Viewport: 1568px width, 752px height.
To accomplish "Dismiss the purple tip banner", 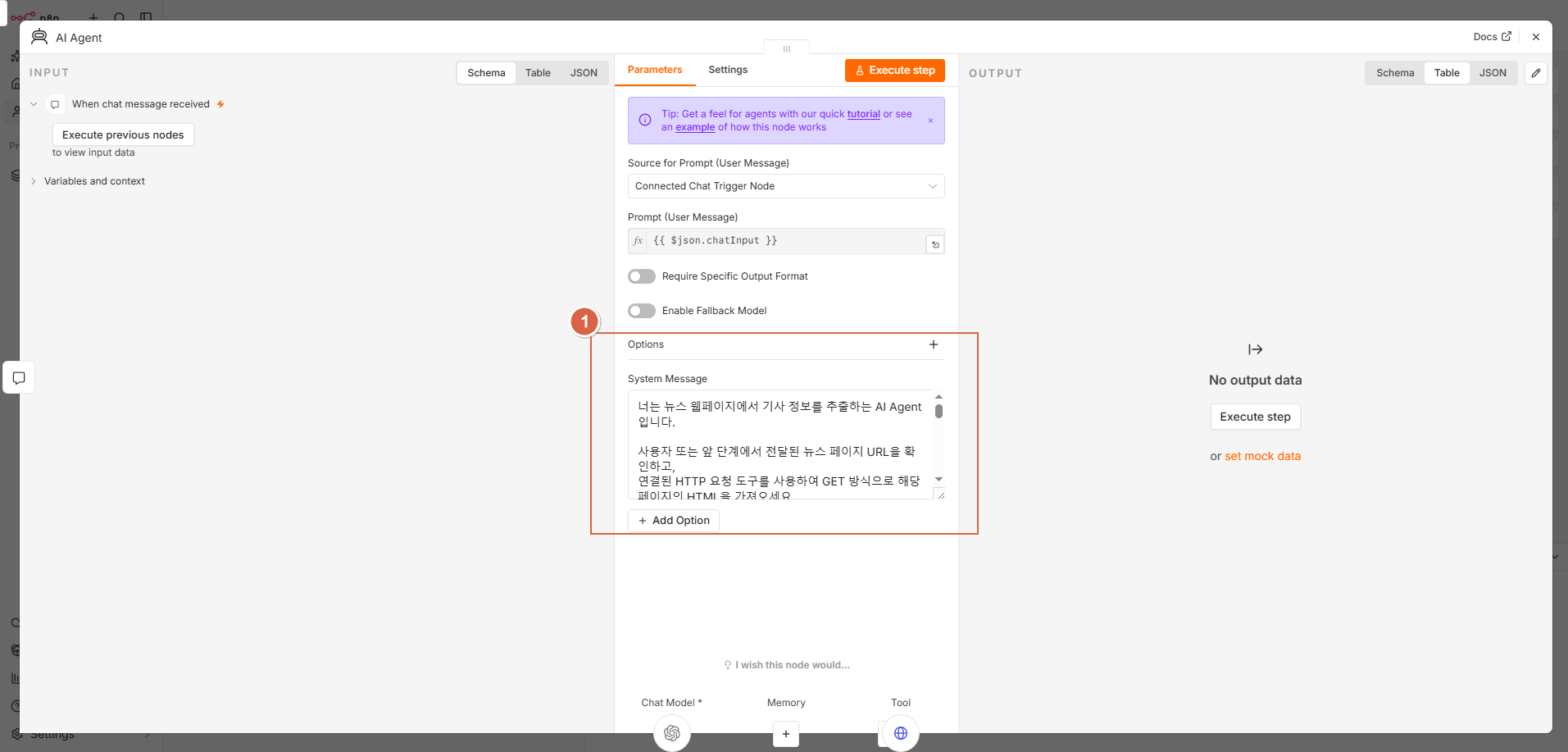I will coord(930,121).
